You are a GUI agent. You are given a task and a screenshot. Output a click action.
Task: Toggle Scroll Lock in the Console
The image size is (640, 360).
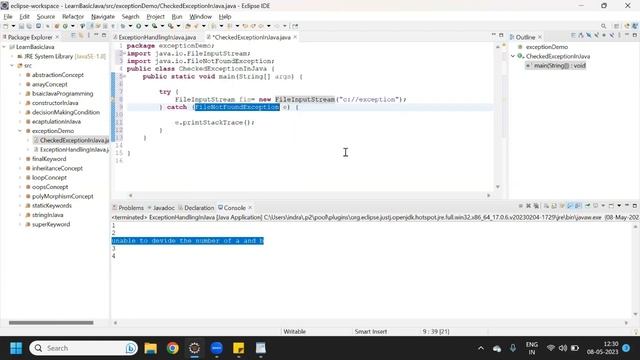tap(554, 206)
